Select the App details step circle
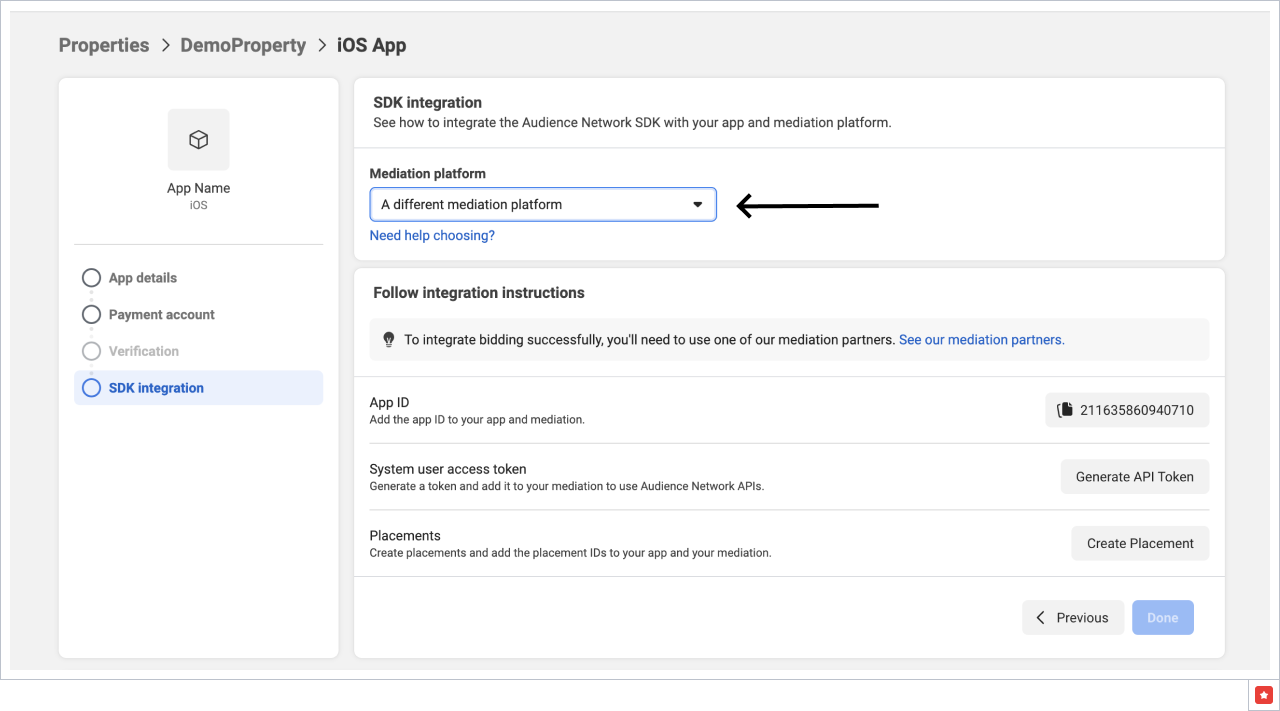1280x711 pixels. coord(92,278)
